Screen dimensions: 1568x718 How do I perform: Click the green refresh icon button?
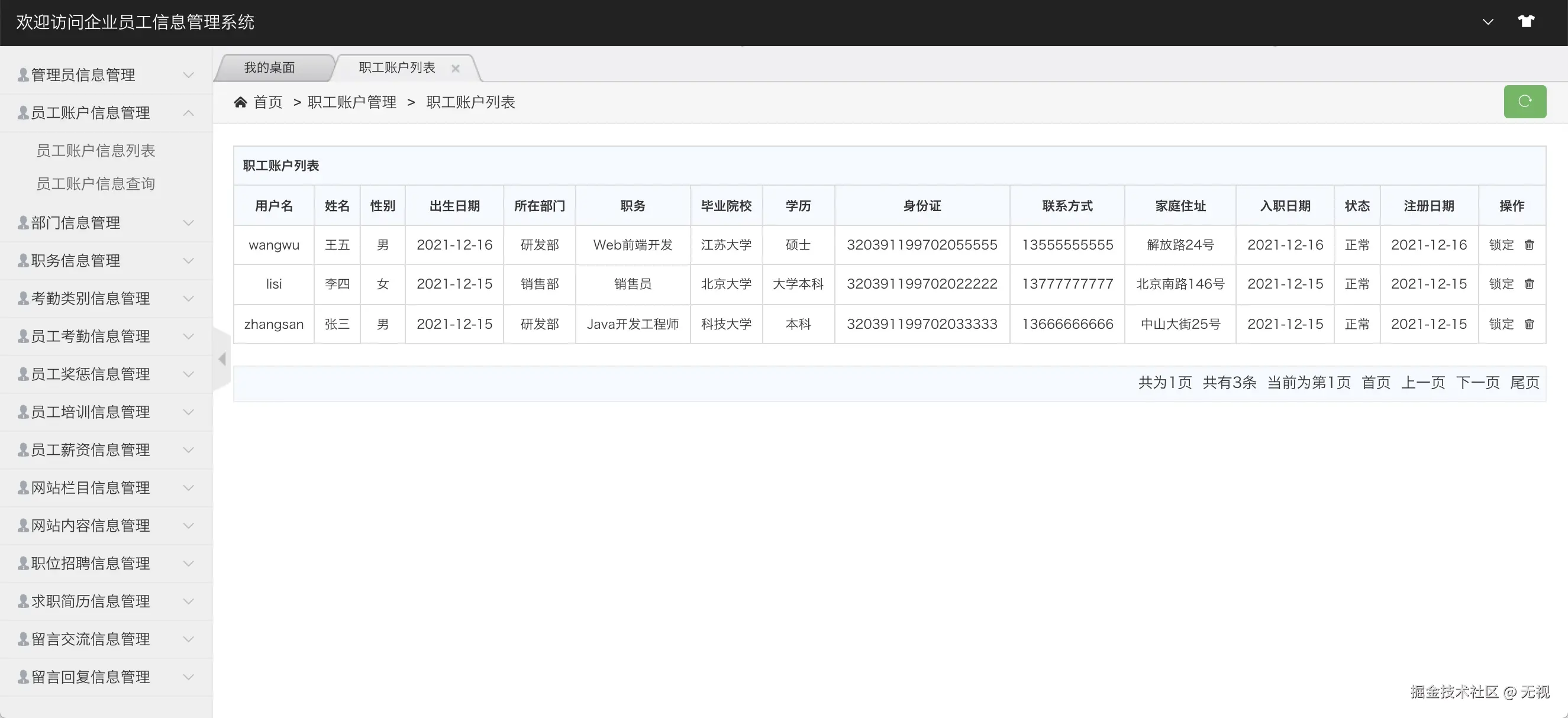pyautogui.click(x=1524, y=101)
